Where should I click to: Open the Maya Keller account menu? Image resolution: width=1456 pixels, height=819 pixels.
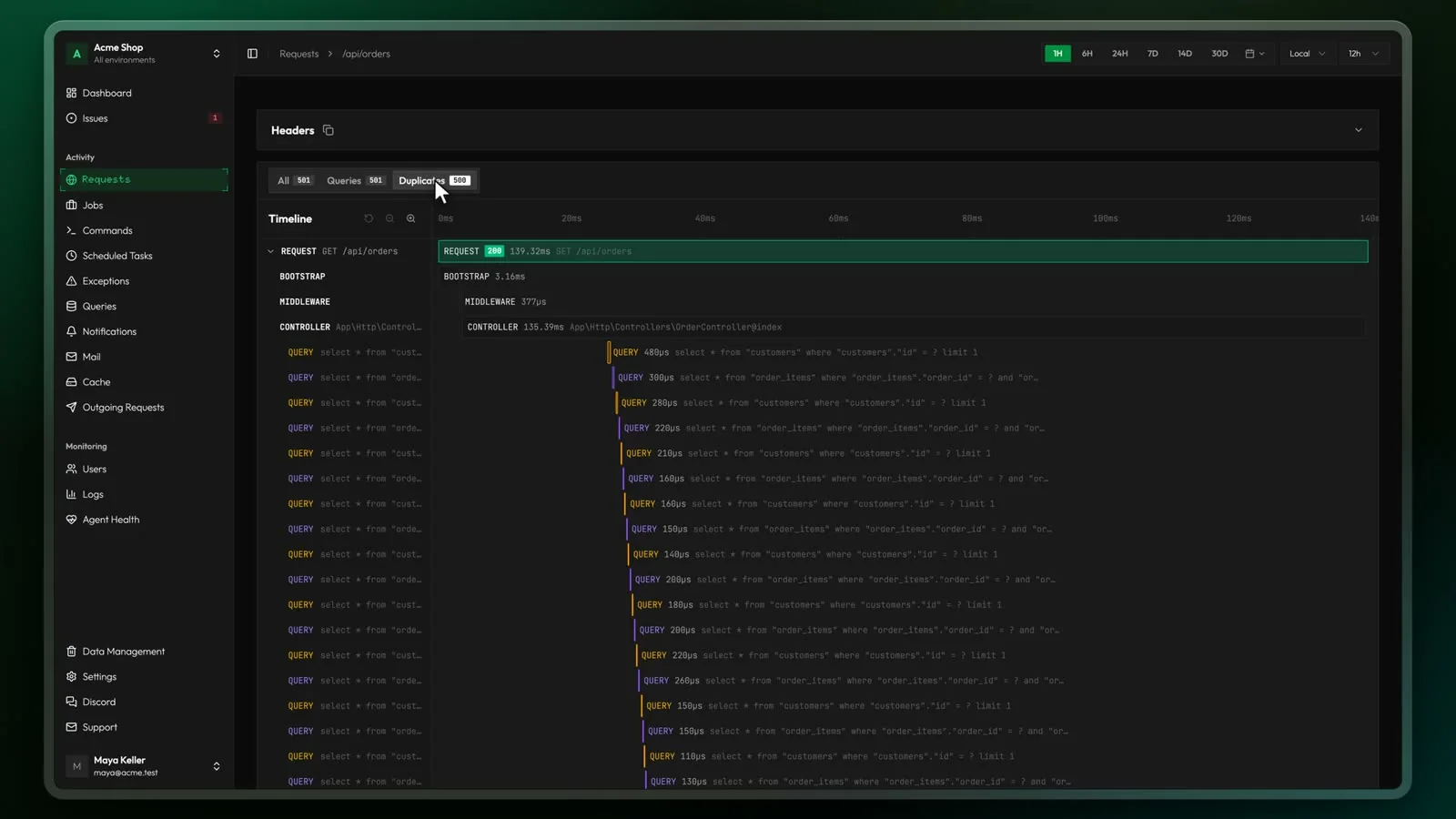click(144, 766)
